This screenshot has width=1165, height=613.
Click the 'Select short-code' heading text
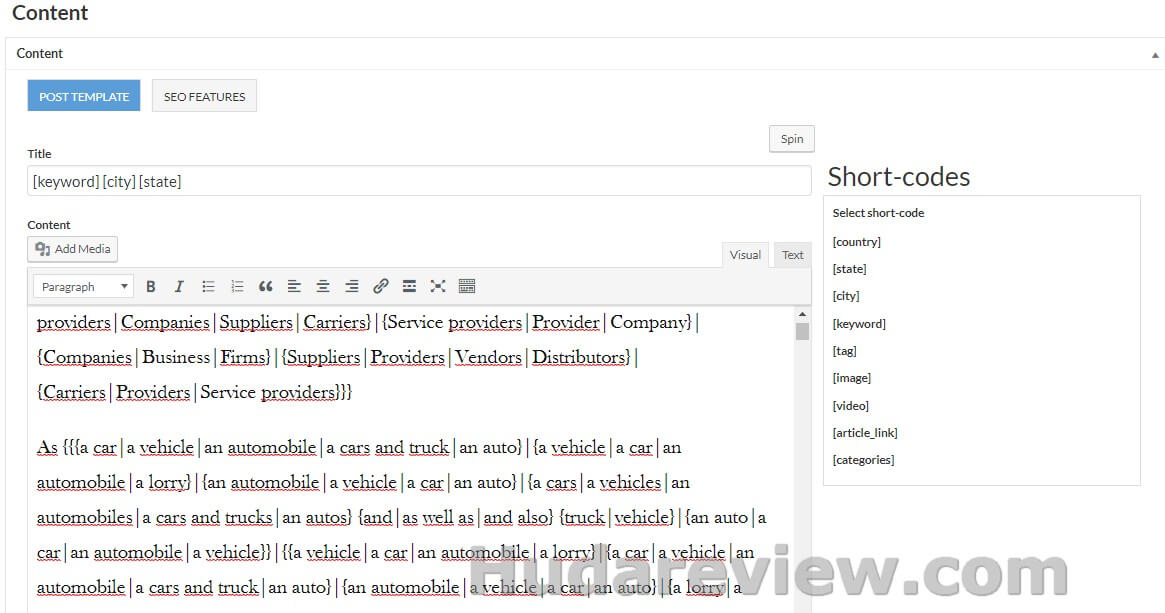878,213
